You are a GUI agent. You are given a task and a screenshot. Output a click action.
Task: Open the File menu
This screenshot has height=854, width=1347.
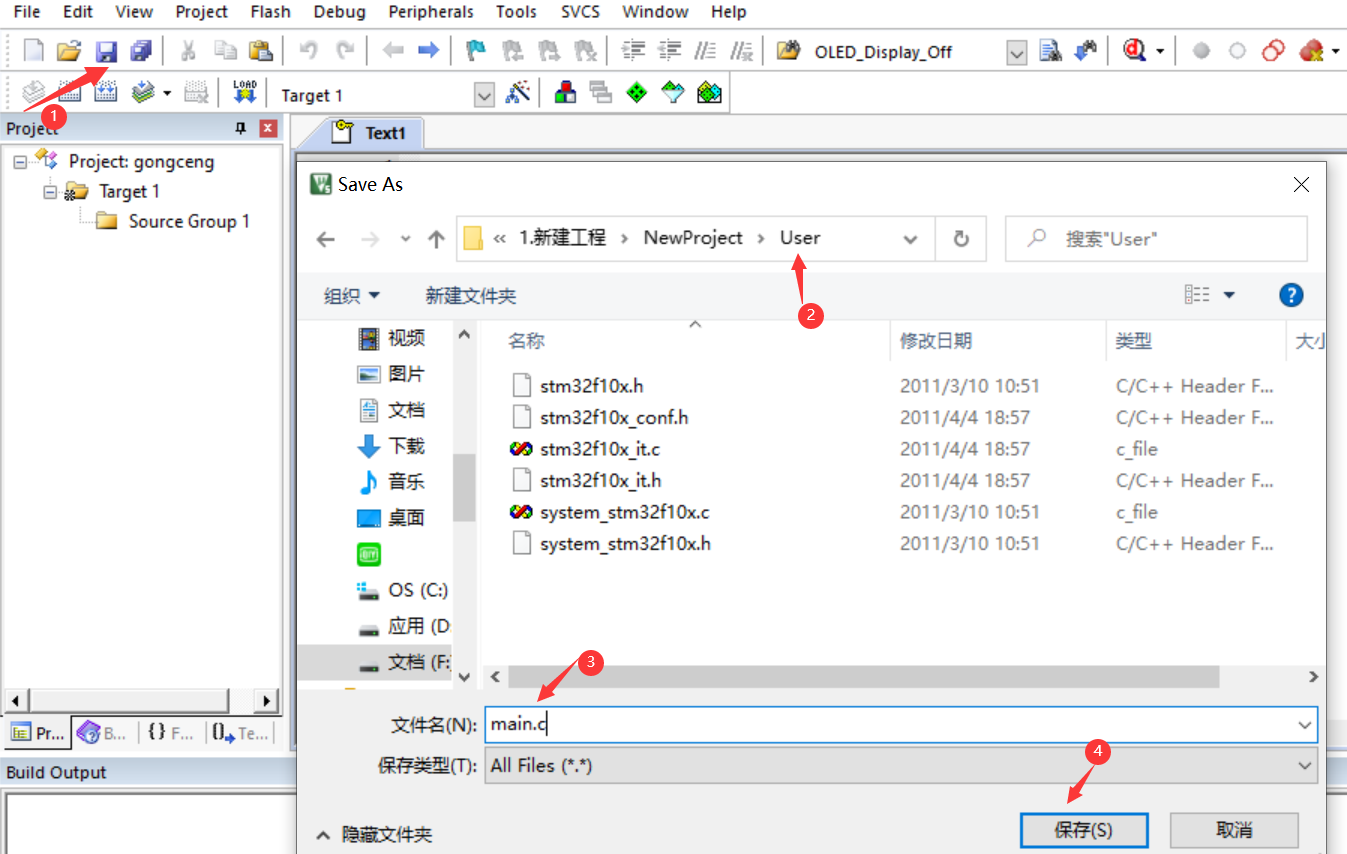27,12
